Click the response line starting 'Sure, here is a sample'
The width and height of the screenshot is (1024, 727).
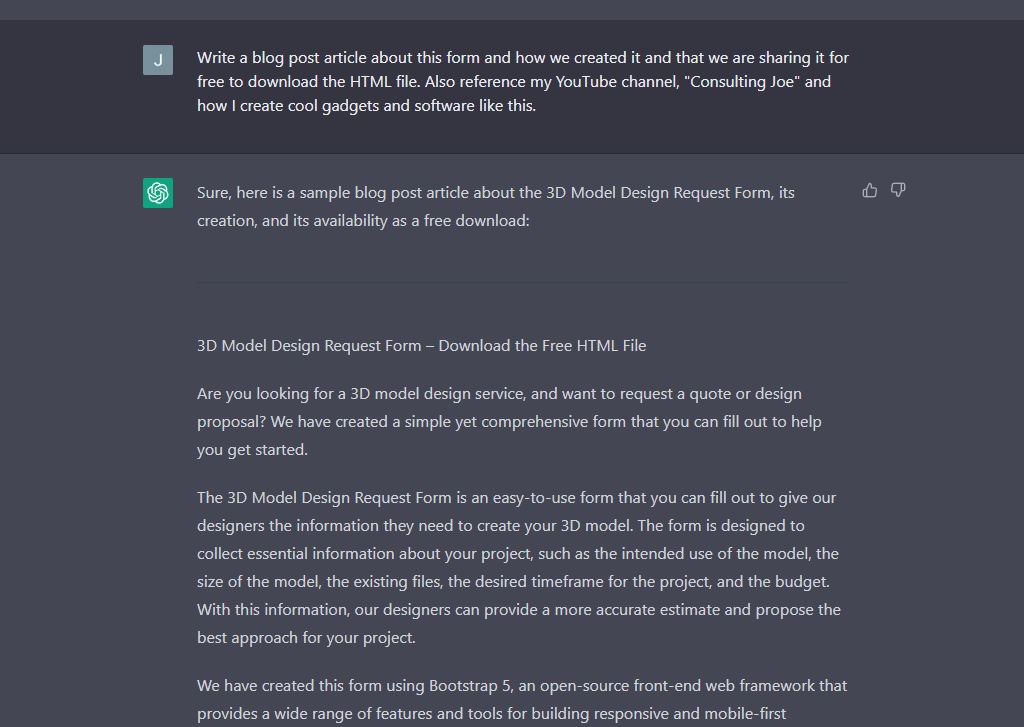496,193
